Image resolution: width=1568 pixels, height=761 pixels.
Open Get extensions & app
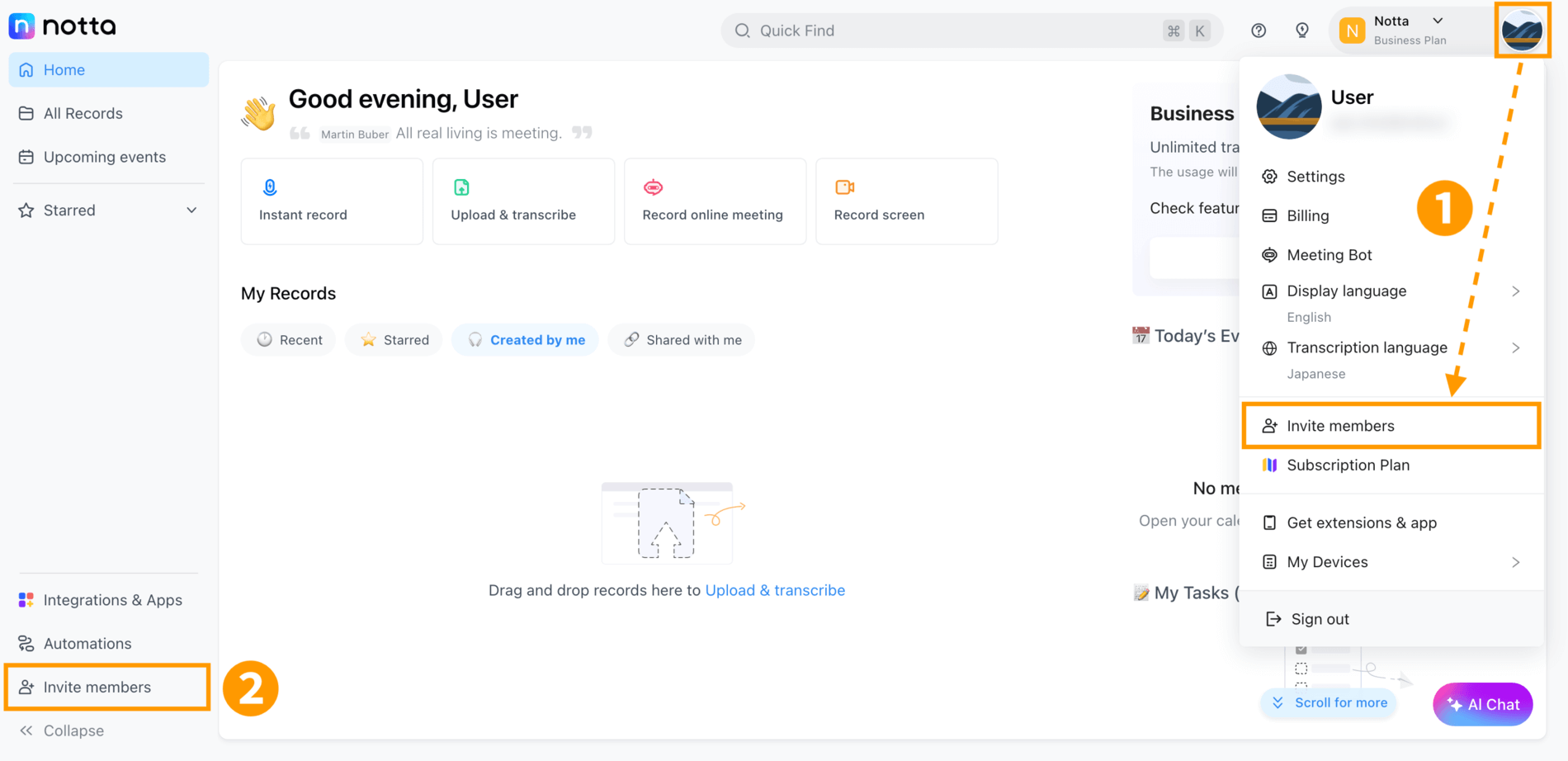point(1391,522)
